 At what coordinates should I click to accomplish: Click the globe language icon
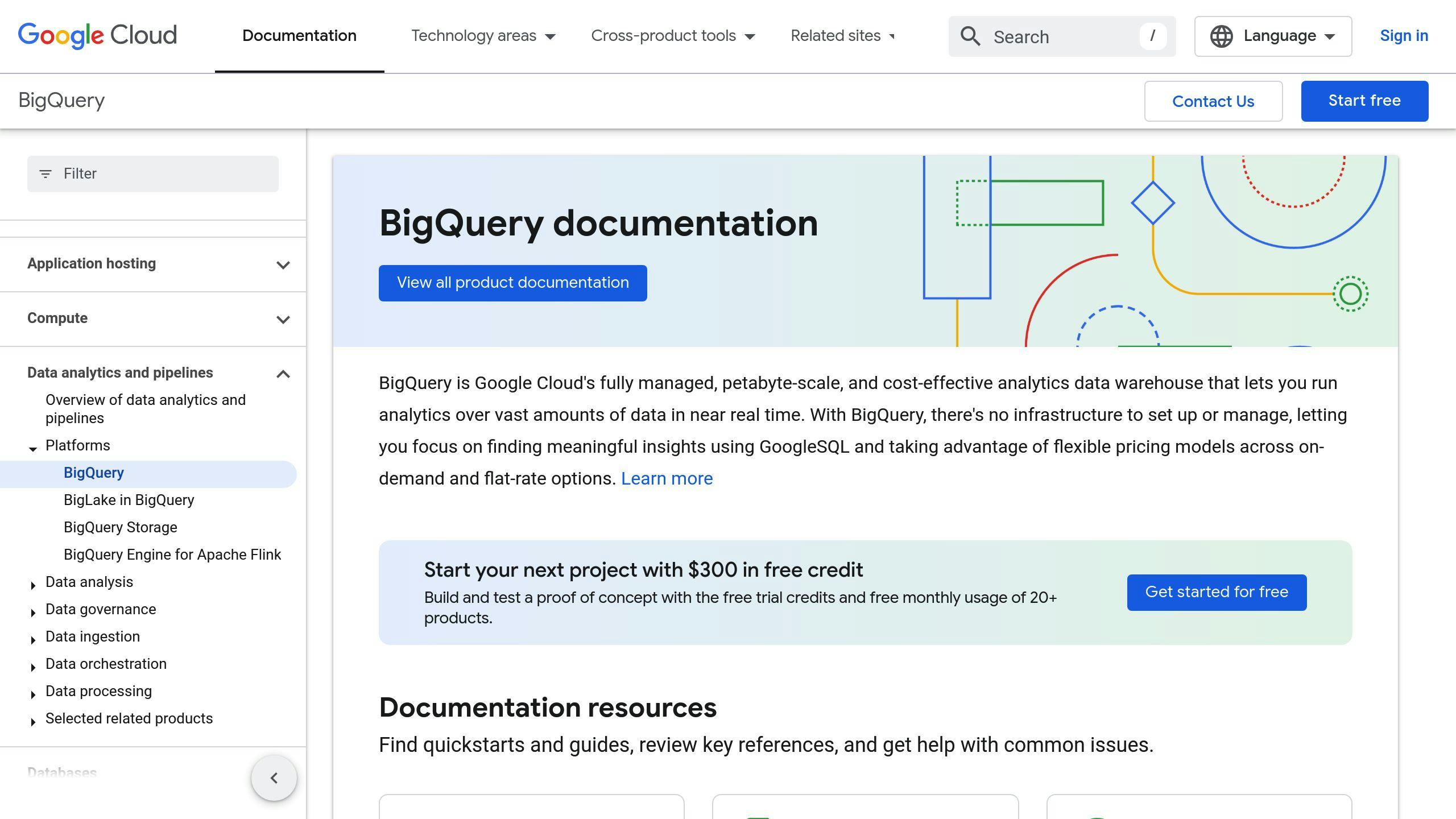(x=1221, y=36)
